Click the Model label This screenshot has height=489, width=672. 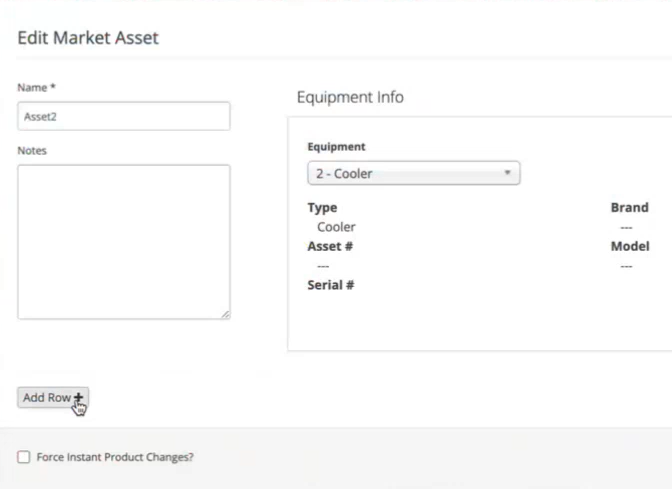click(x=630, y=246)
